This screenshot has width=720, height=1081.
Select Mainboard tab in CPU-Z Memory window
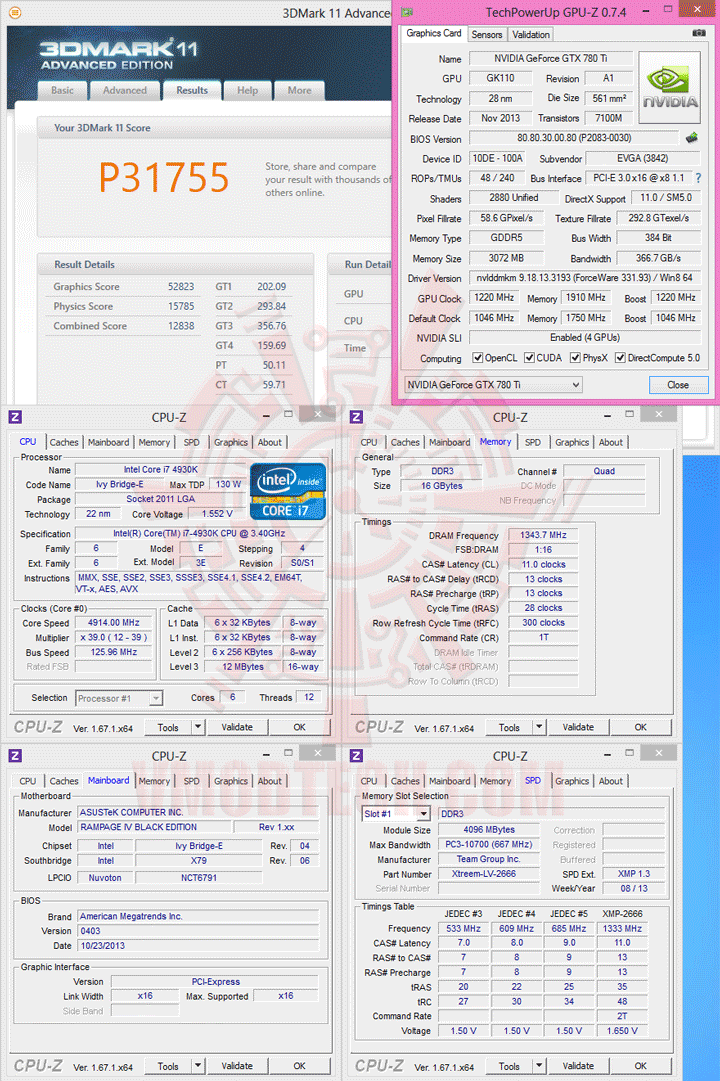(x=450, y=443)
